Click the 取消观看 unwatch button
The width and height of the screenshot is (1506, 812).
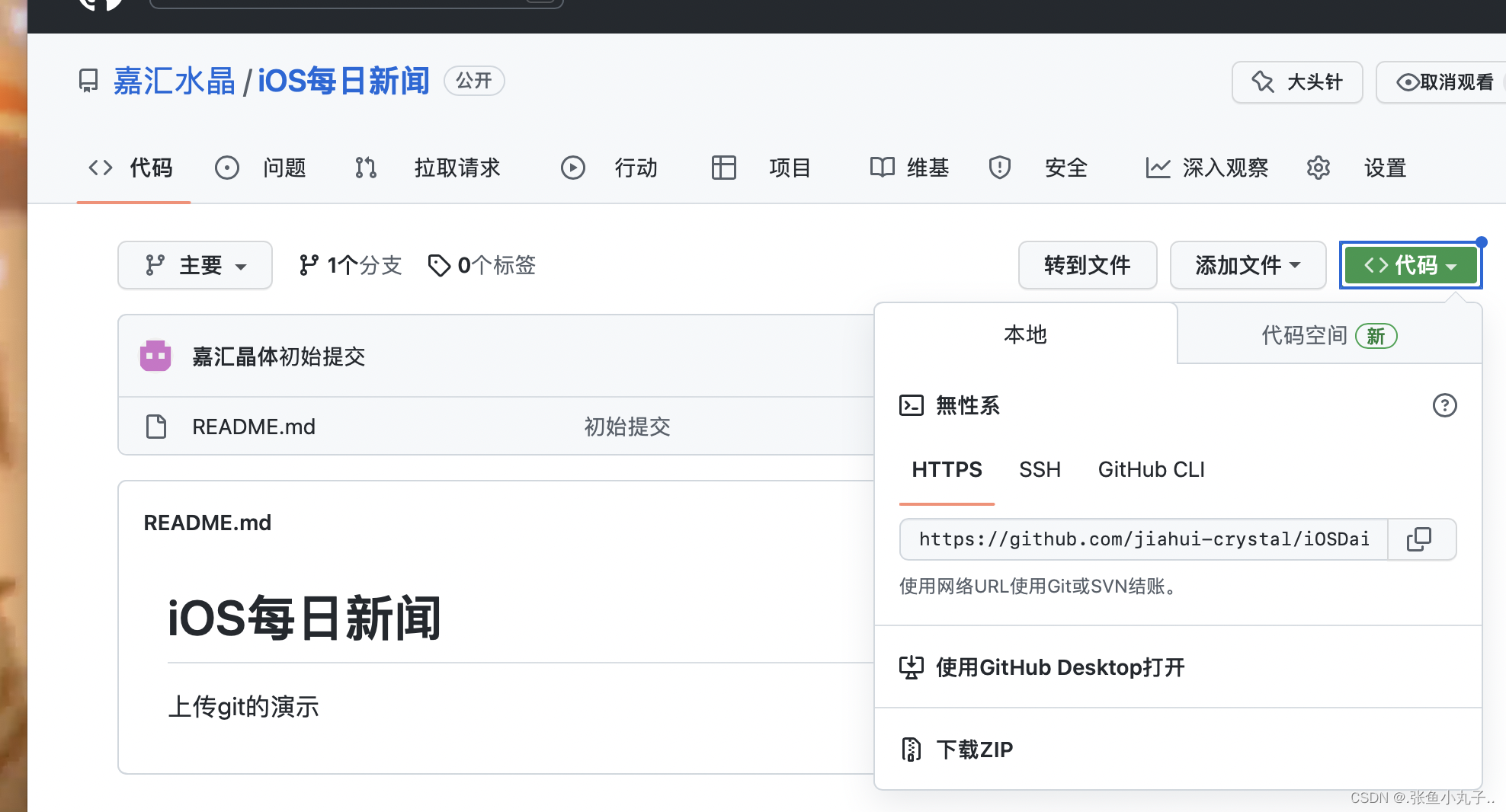(x=1442, y=82)
